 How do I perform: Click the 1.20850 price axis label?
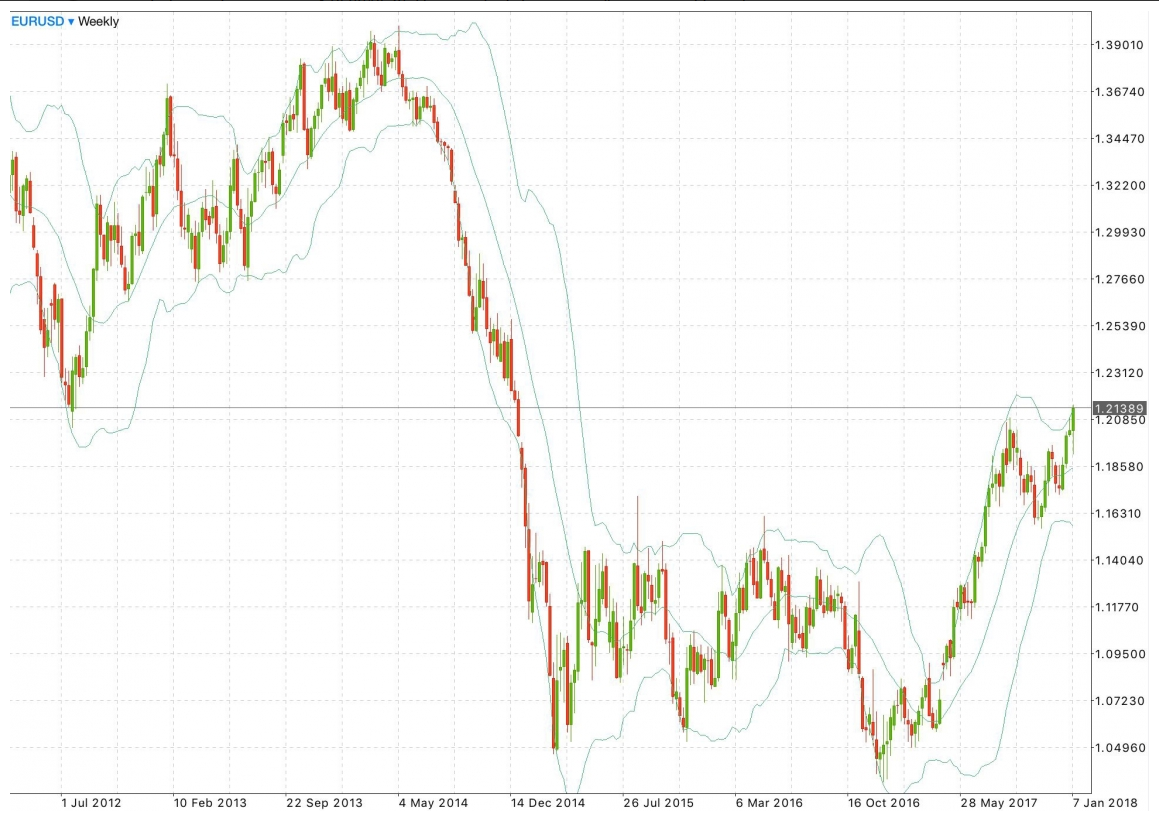[1119, 421]
